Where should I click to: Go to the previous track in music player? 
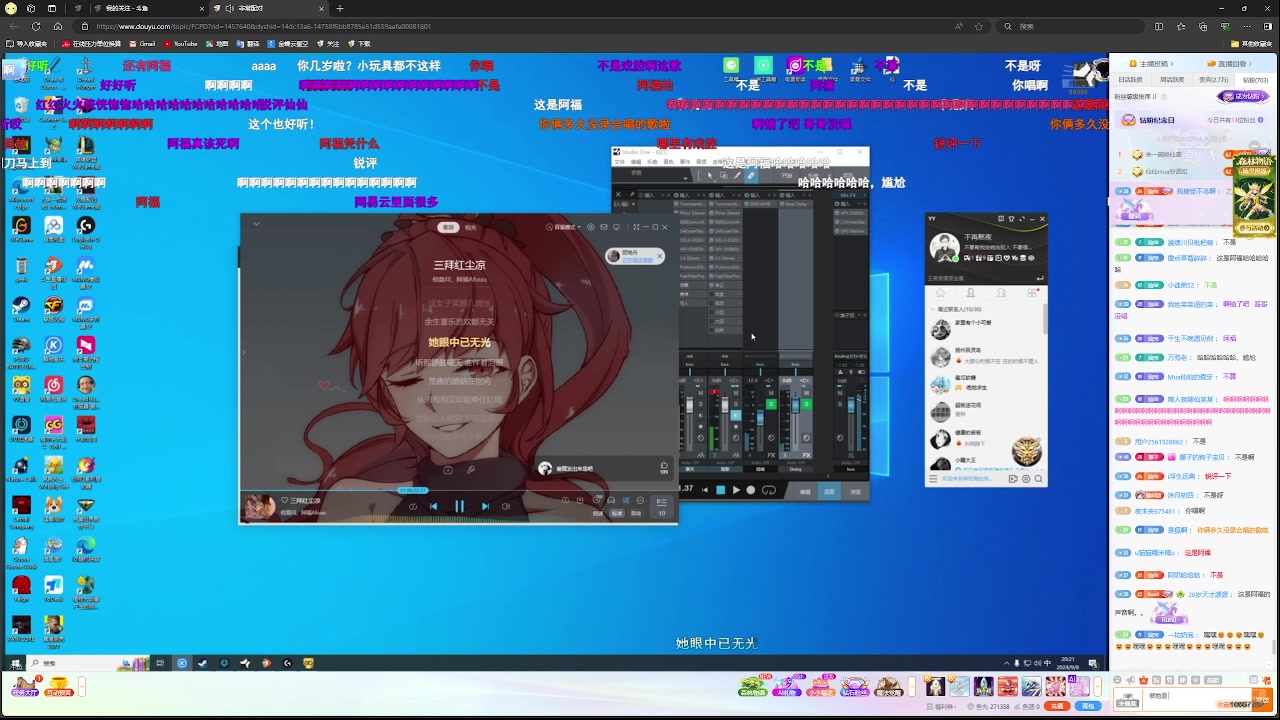pyautogui.click(x=433, y=506)
